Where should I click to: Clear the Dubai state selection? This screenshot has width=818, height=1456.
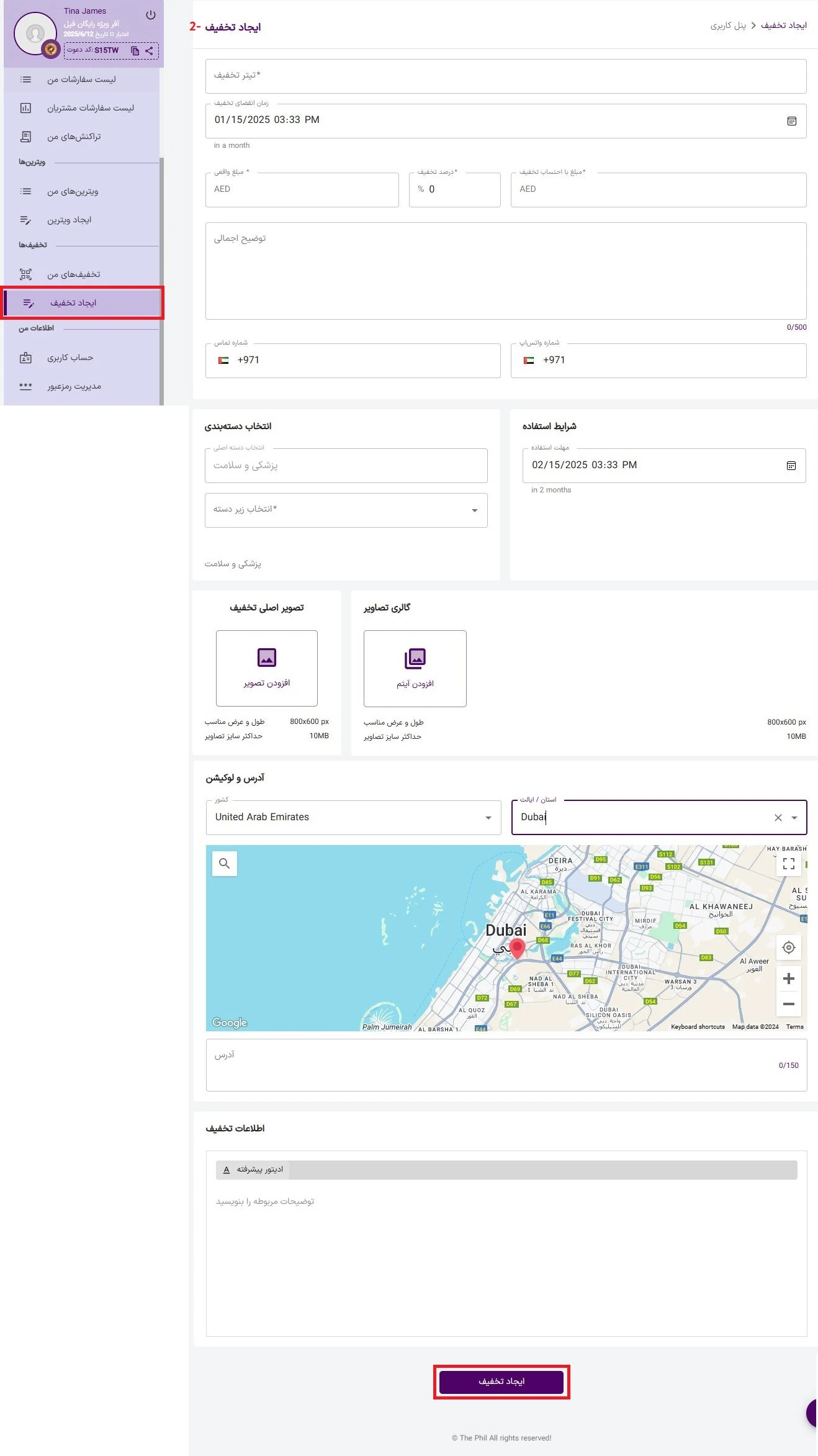coord(778,818)
